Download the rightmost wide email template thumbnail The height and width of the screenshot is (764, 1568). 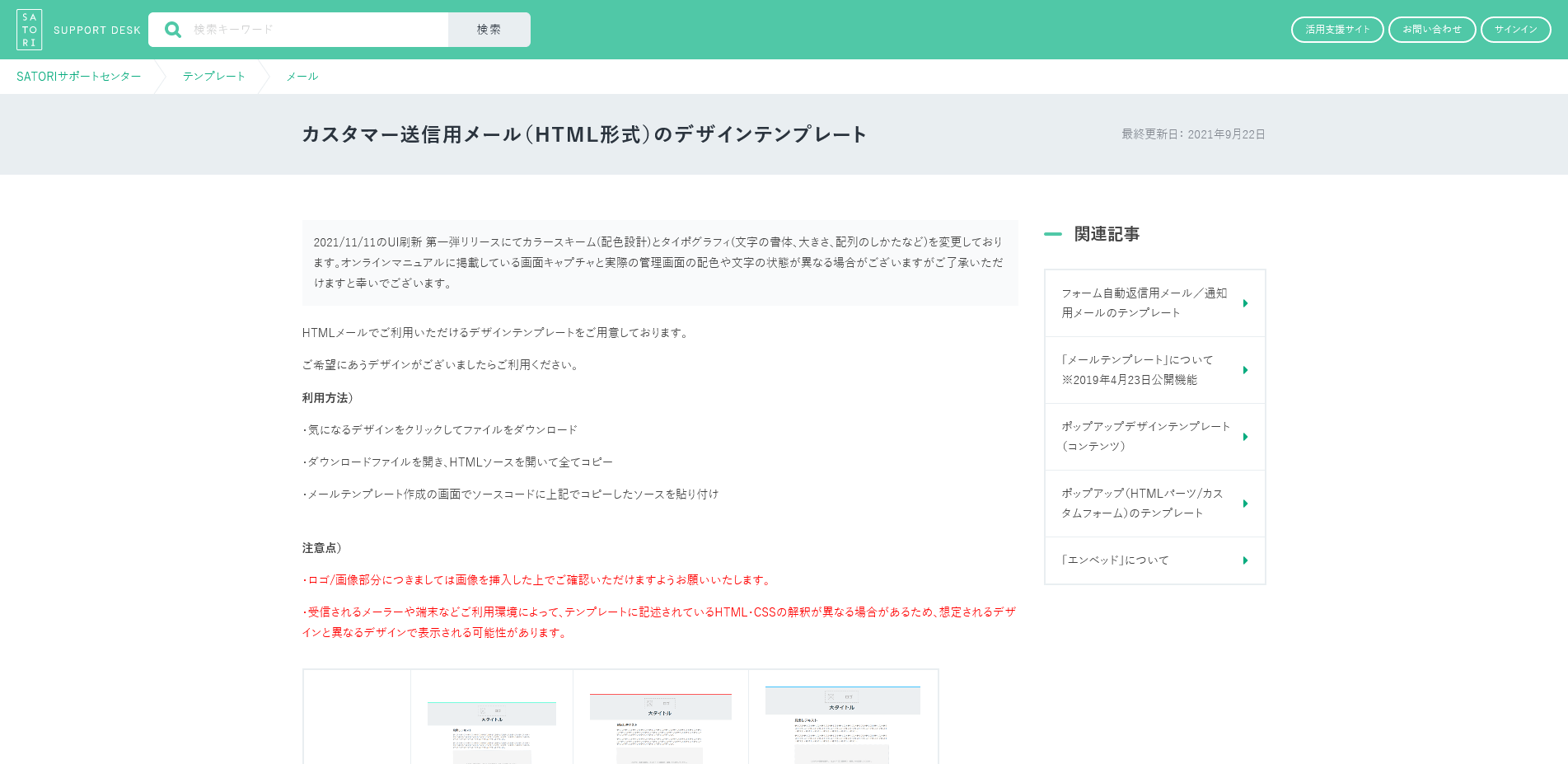pyautogui.click(x=842, y=725)
